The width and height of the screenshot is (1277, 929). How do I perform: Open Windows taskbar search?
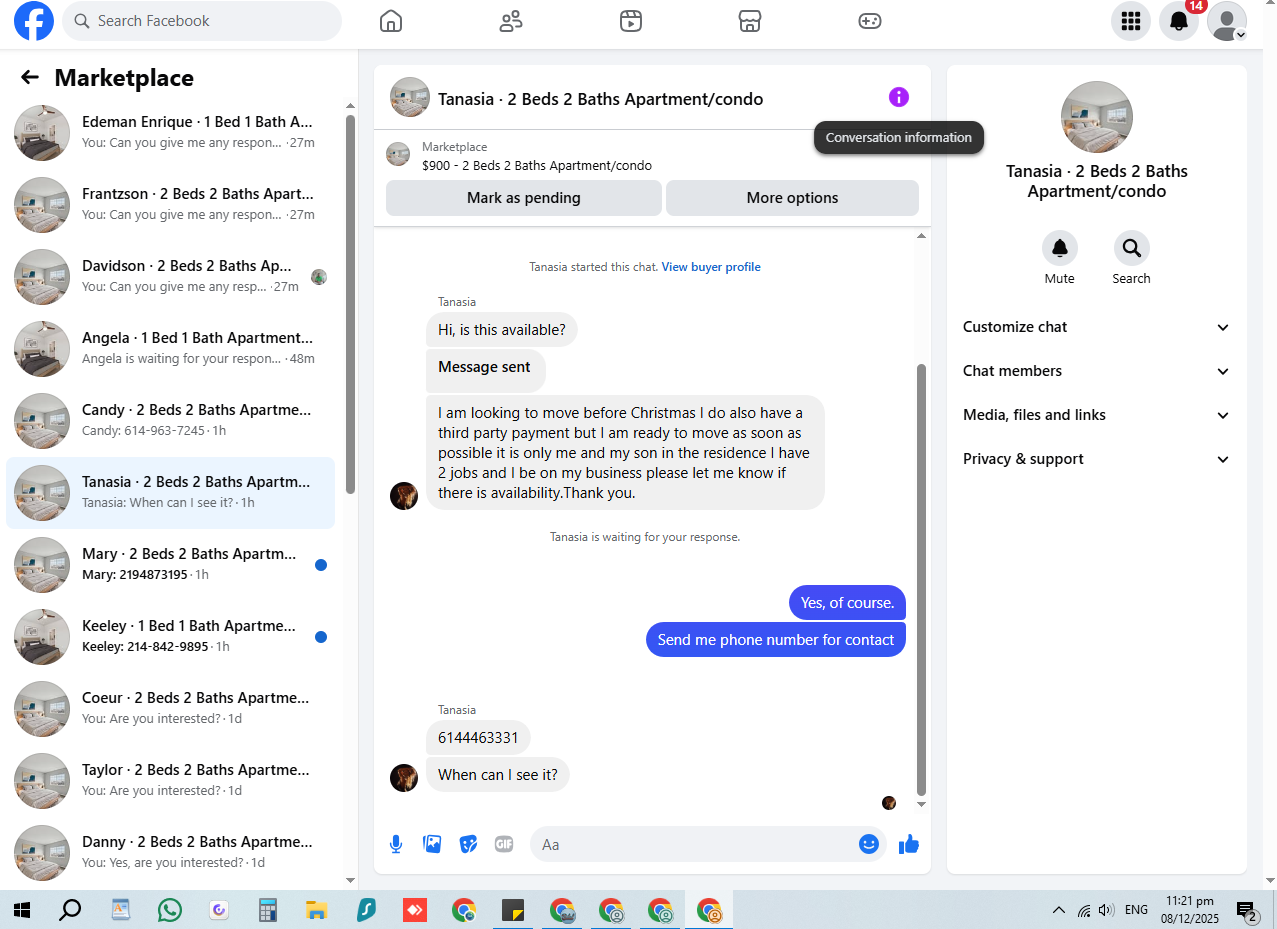click(70, 910)
